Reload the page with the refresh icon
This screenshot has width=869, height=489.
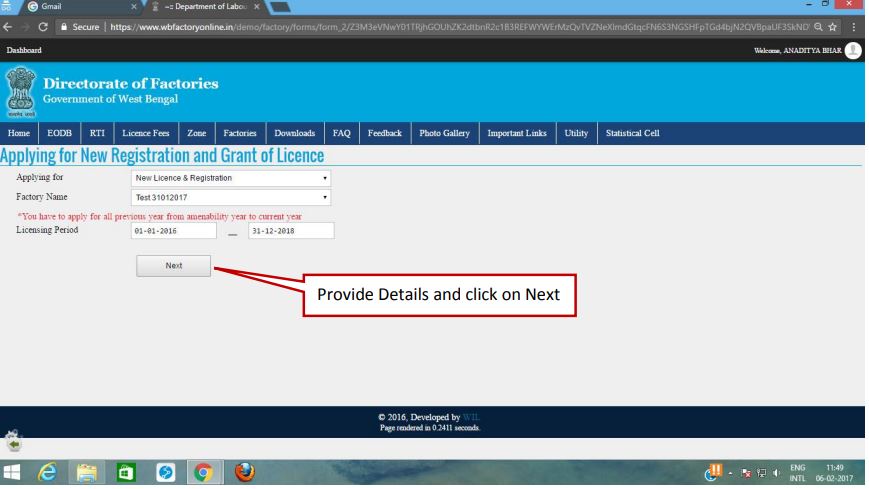43,27
